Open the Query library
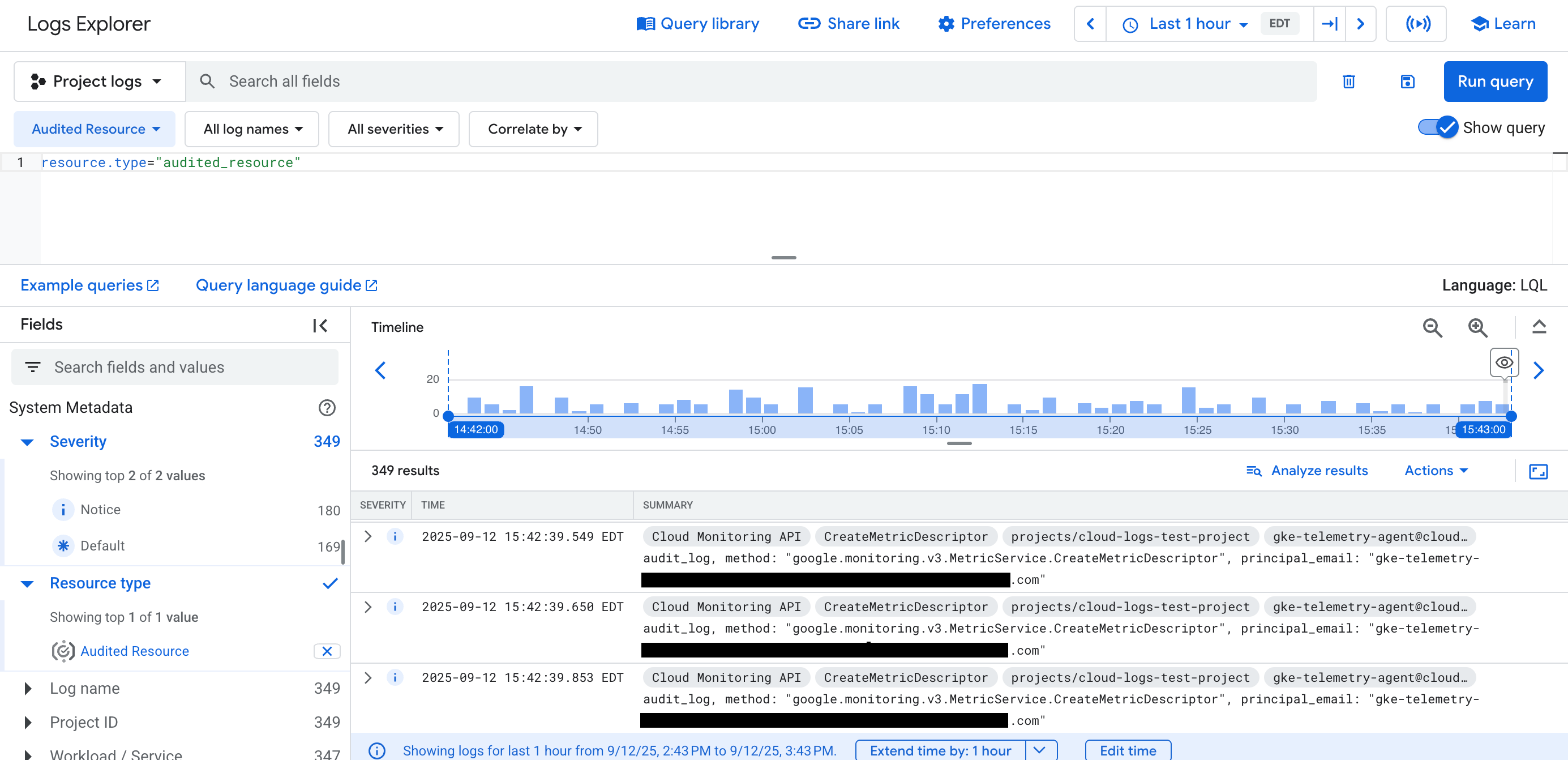Image resolution: width=1568 pixels, height=760 pixels. tap(697, 23)
